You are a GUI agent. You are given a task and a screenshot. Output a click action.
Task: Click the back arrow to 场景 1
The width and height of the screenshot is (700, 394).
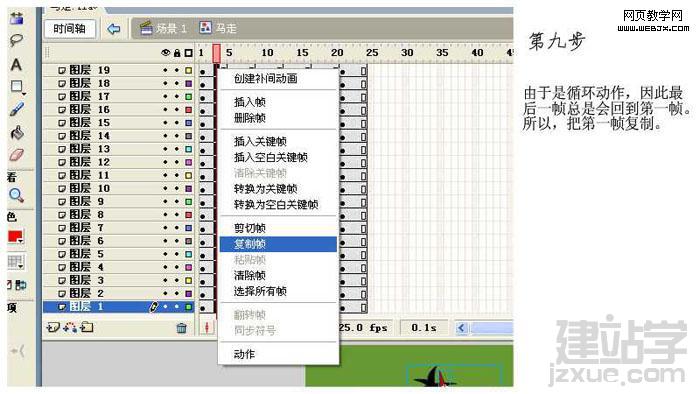(x=114, y=29)
